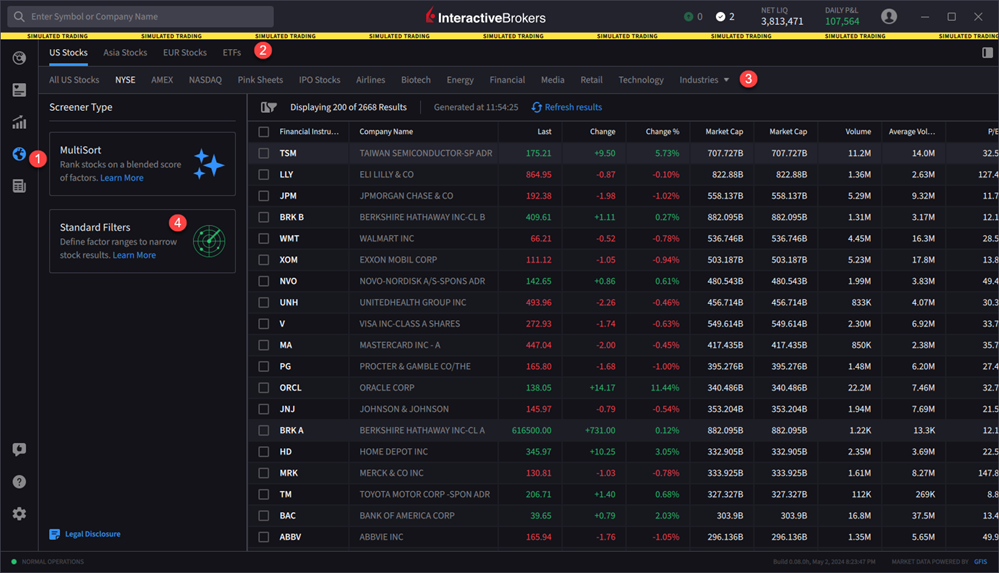Check the ORCL row checkbox

pyautogui.click(x=263, y=388)
